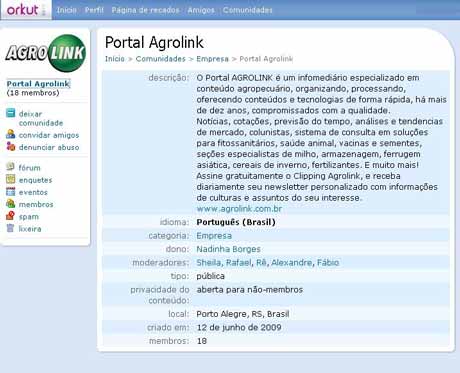Click the Portal Agrolink page heading
Image resolution: width=460 pixels, height=373 pixels.
(154, 43)
